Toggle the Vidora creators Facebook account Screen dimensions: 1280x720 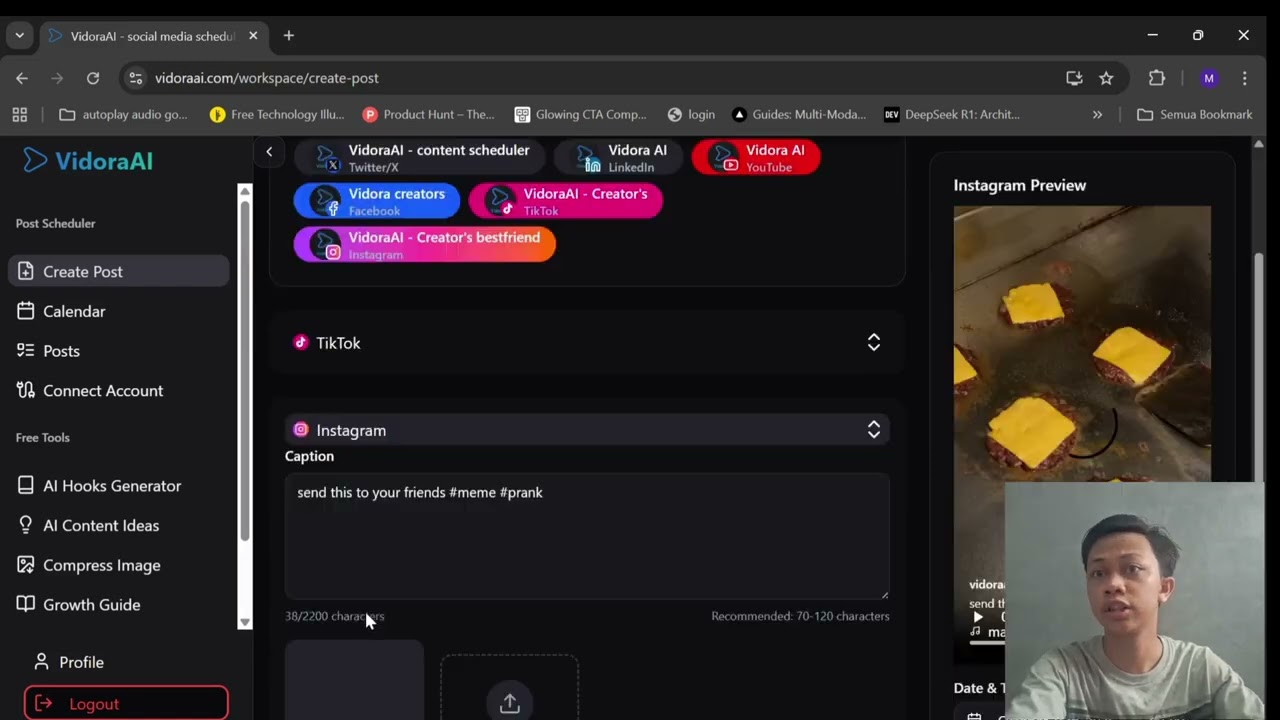click(377, 201)
